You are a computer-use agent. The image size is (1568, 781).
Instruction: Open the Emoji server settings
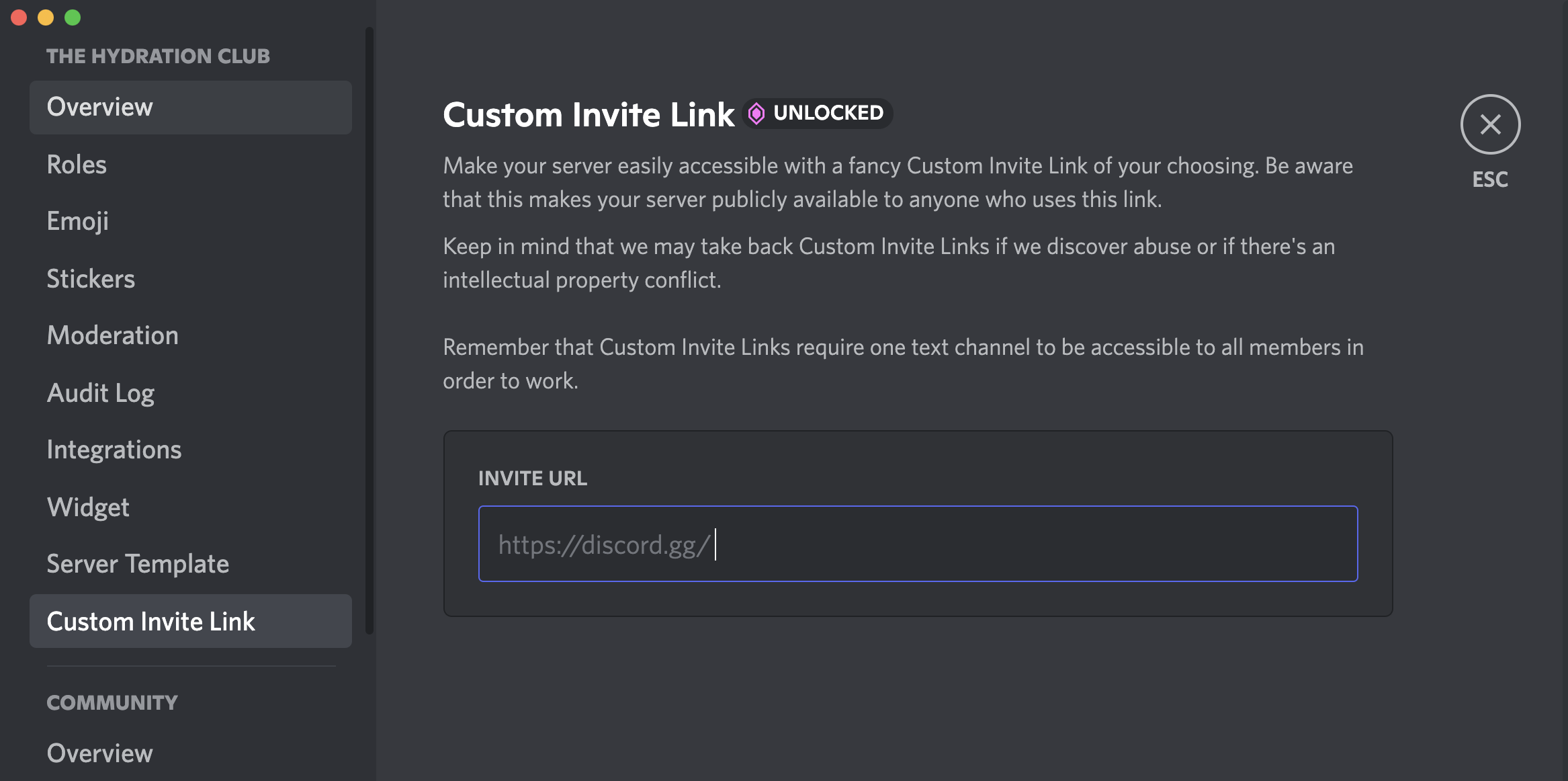pyautogui.click(x=77, y=219)
